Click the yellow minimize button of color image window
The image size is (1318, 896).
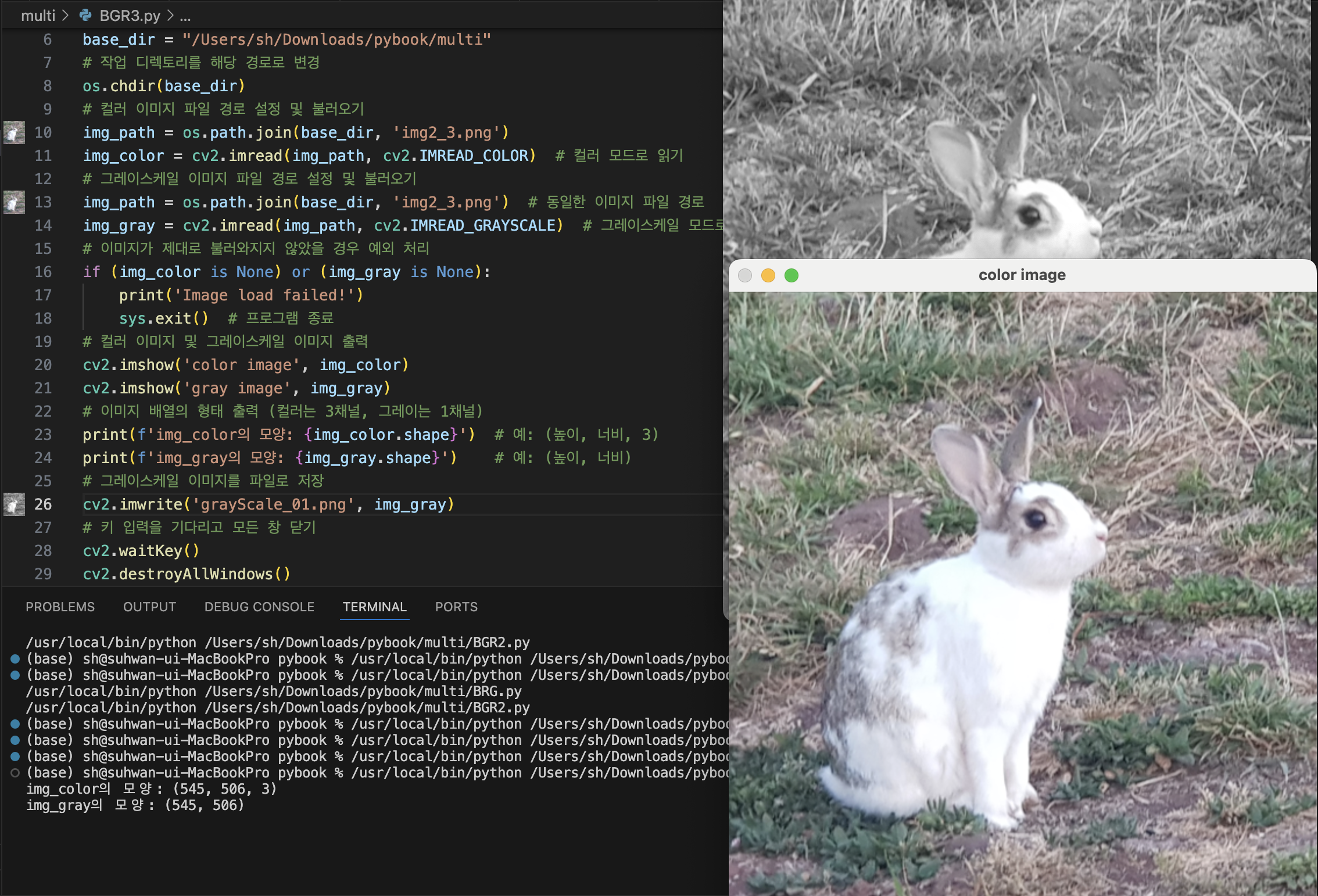tap(768, 275)
